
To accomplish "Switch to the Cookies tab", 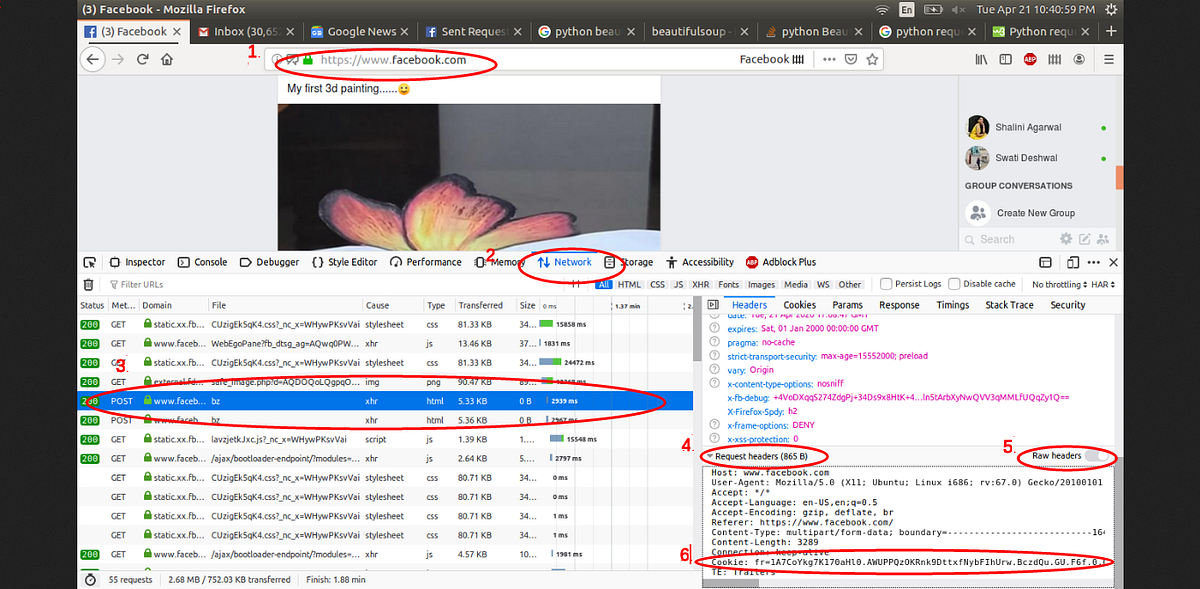I will [x=800, y=305].
